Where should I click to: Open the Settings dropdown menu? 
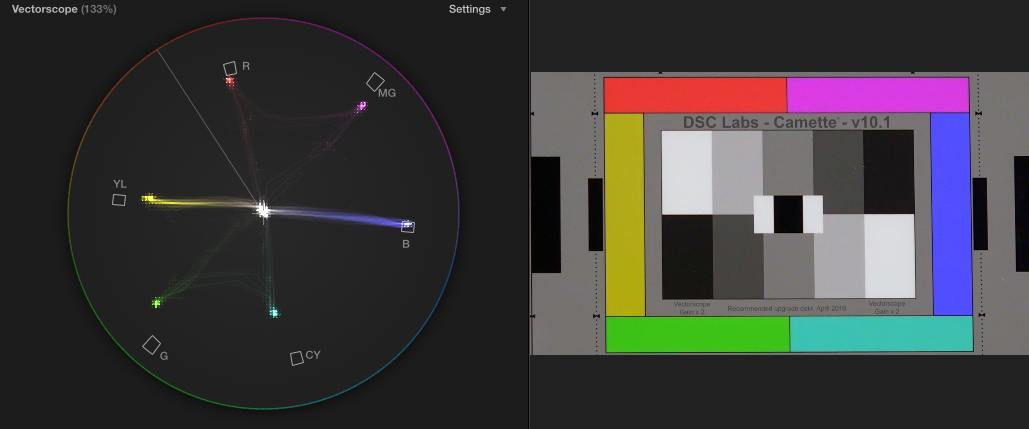pyautogui.click(x=477, y=9)
